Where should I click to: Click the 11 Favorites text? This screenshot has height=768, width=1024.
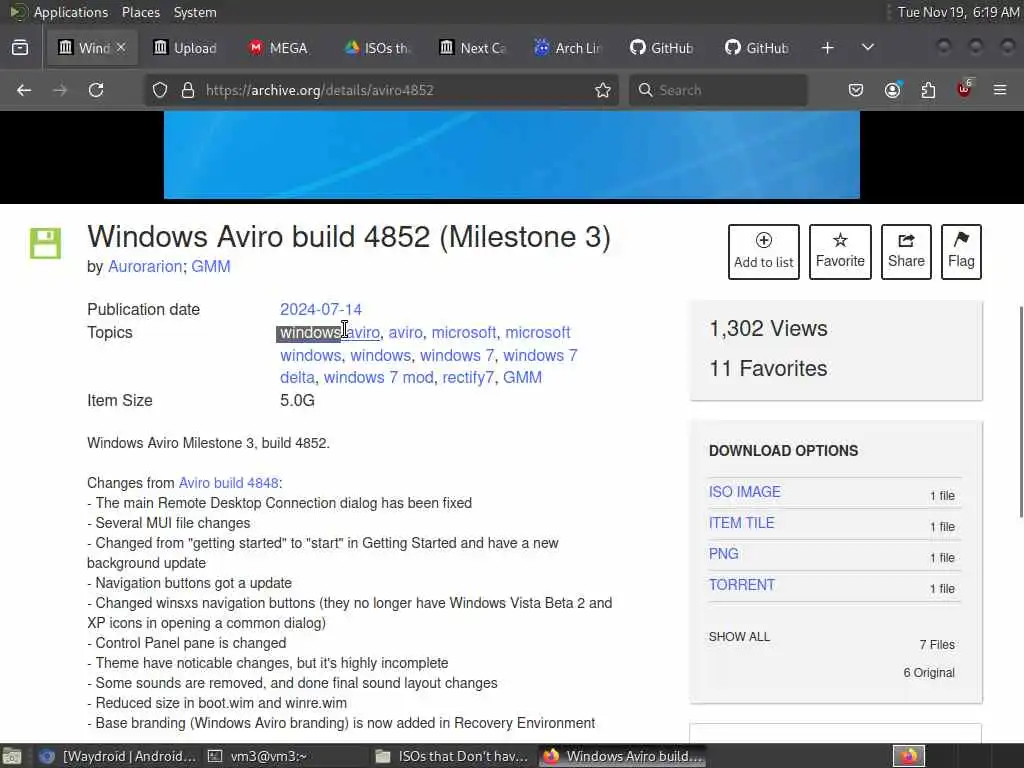[x=768, y=369]
